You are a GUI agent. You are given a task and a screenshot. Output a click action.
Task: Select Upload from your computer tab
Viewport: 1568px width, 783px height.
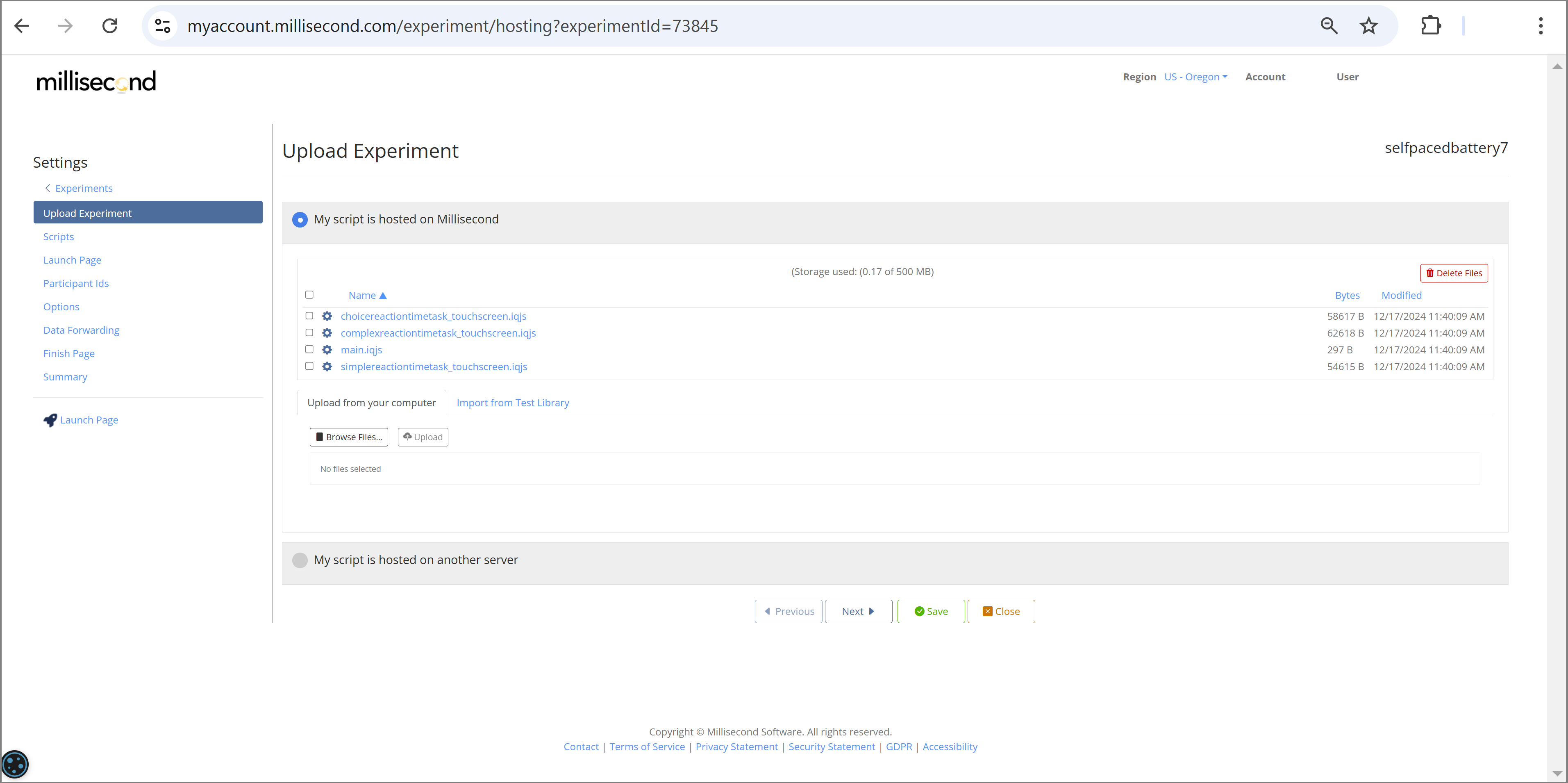click(371, 403)
